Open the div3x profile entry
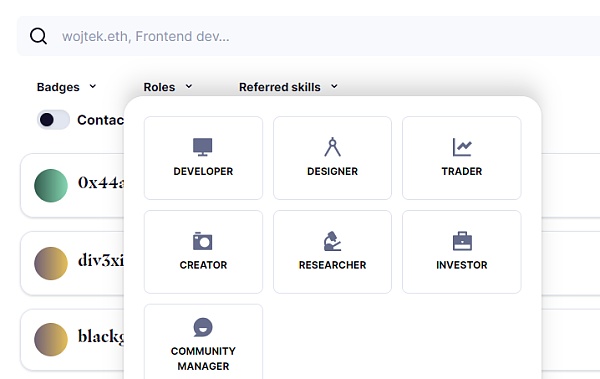 coord(73,263)
